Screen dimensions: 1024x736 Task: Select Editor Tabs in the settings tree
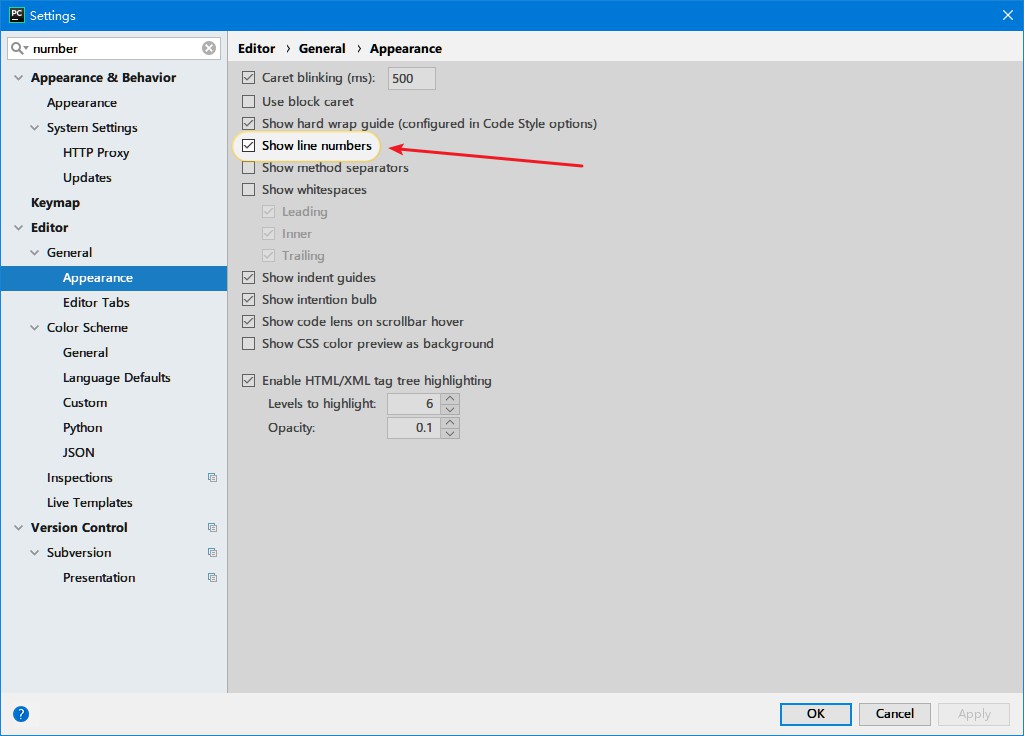(x=96, y=303)
